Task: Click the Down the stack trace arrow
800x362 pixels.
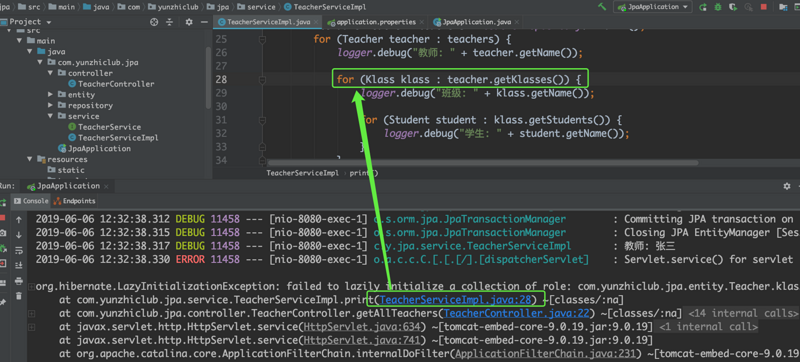Action: click(x=19, y=235)
